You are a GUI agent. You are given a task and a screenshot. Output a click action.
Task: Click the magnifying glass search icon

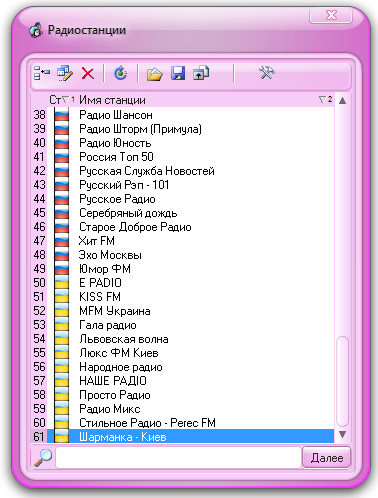click(43, 458)
